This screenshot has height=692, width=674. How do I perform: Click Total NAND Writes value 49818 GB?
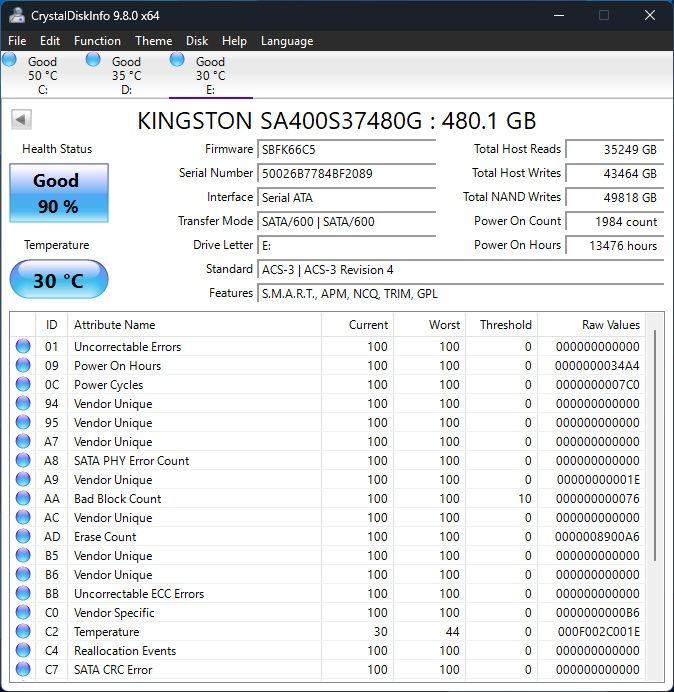coord(614,197)
